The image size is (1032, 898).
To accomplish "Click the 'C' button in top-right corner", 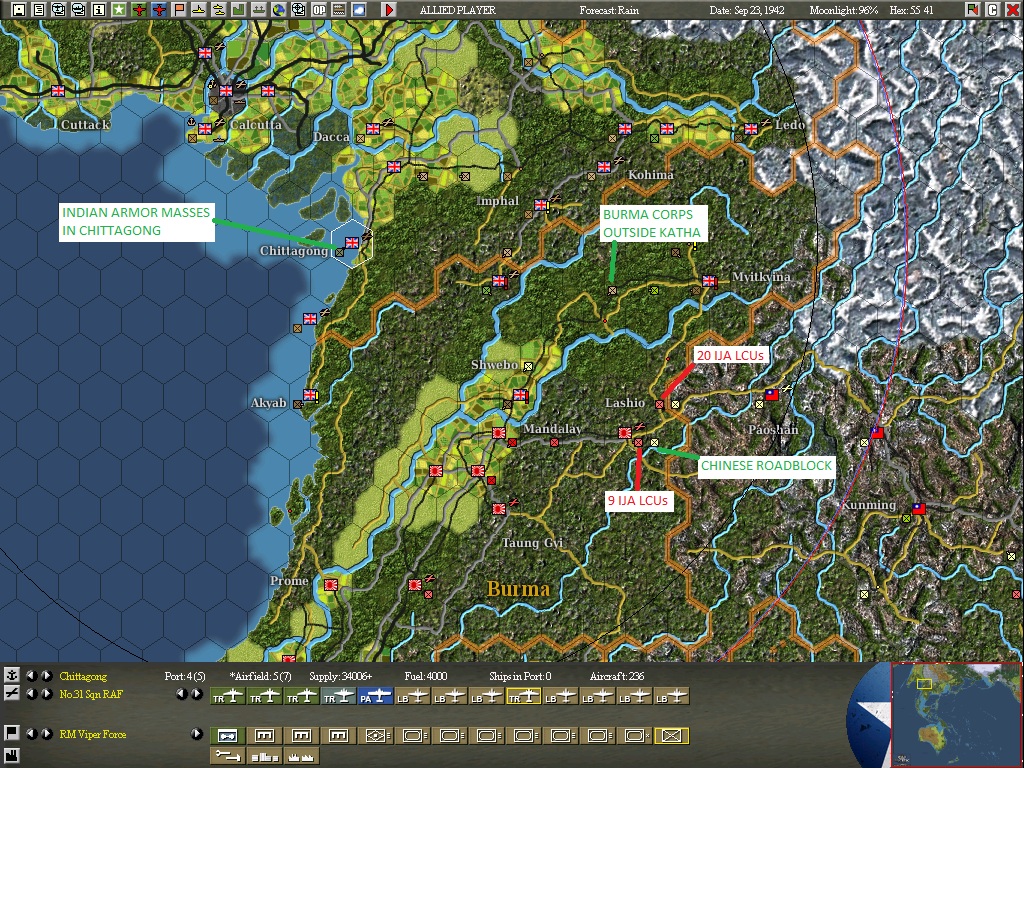I will pyautogui.click(x=993, y=10).
